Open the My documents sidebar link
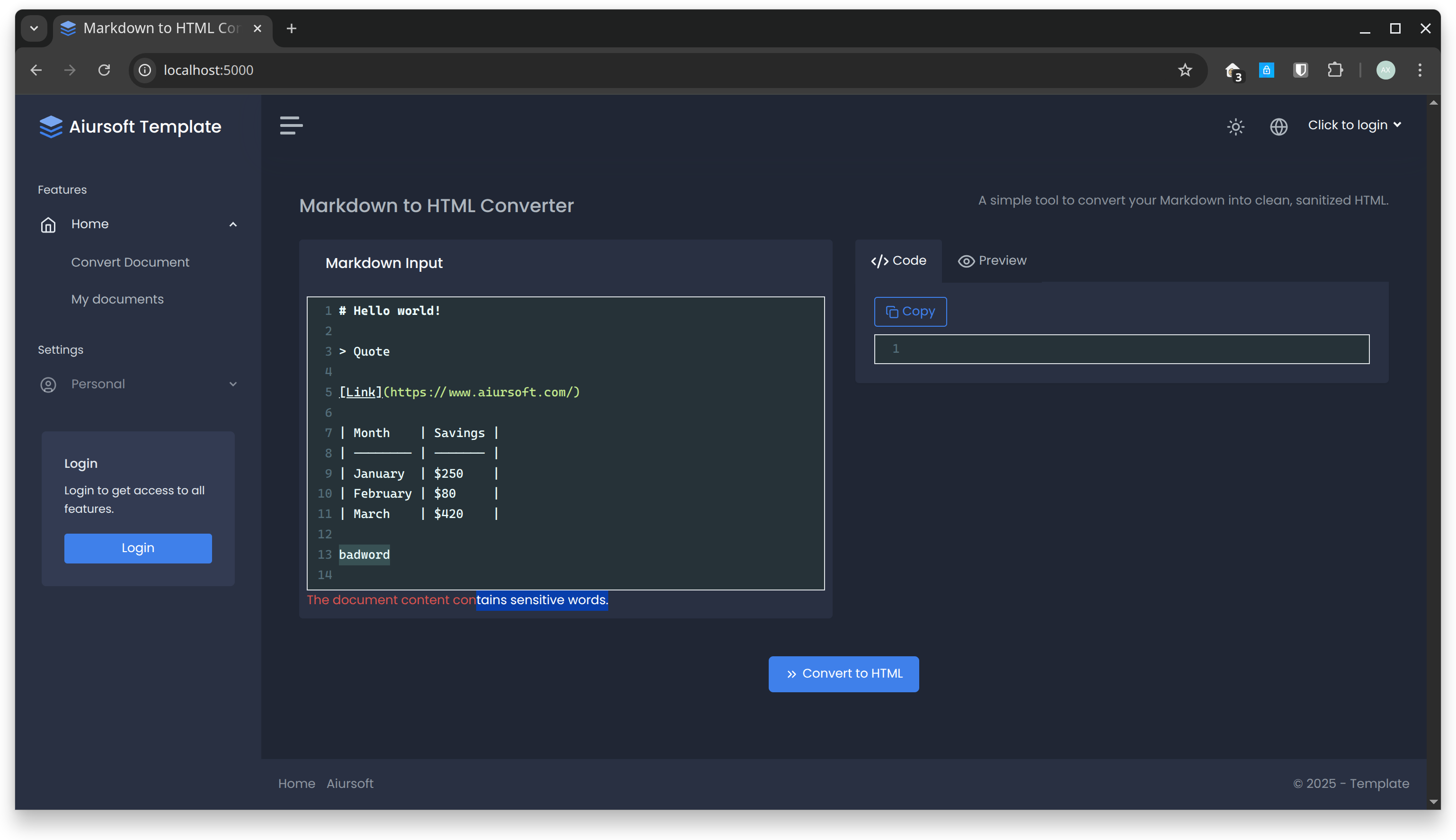This screenshot has height=840, width=1456. (117, 299)
